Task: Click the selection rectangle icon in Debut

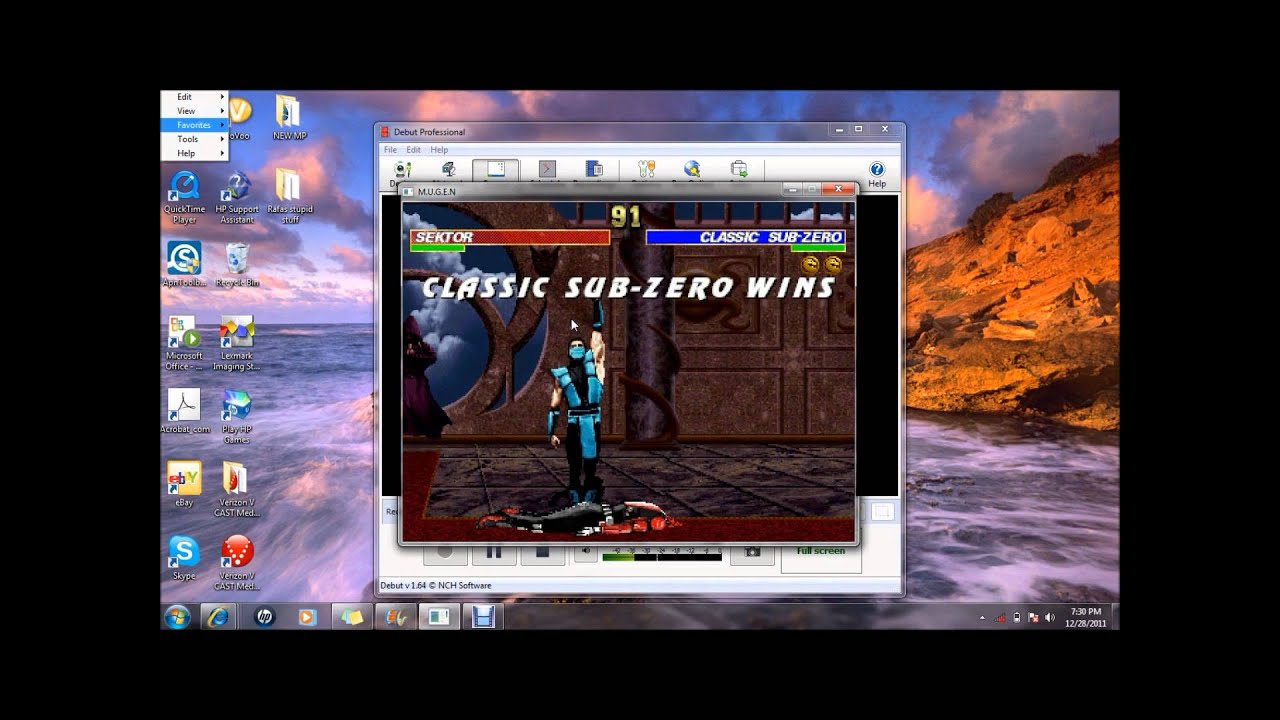Action: click(x=881, y=512)
